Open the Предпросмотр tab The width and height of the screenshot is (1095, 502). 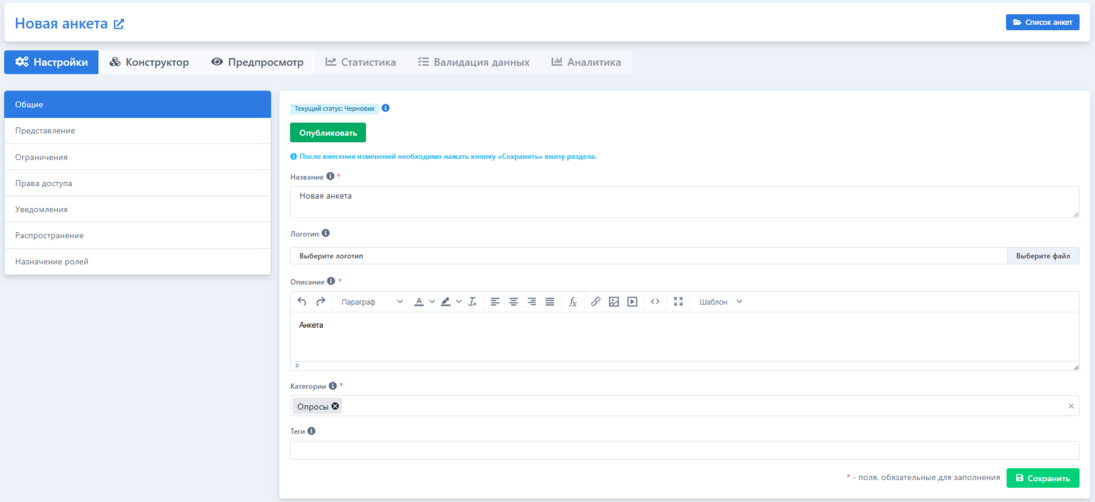257,62
